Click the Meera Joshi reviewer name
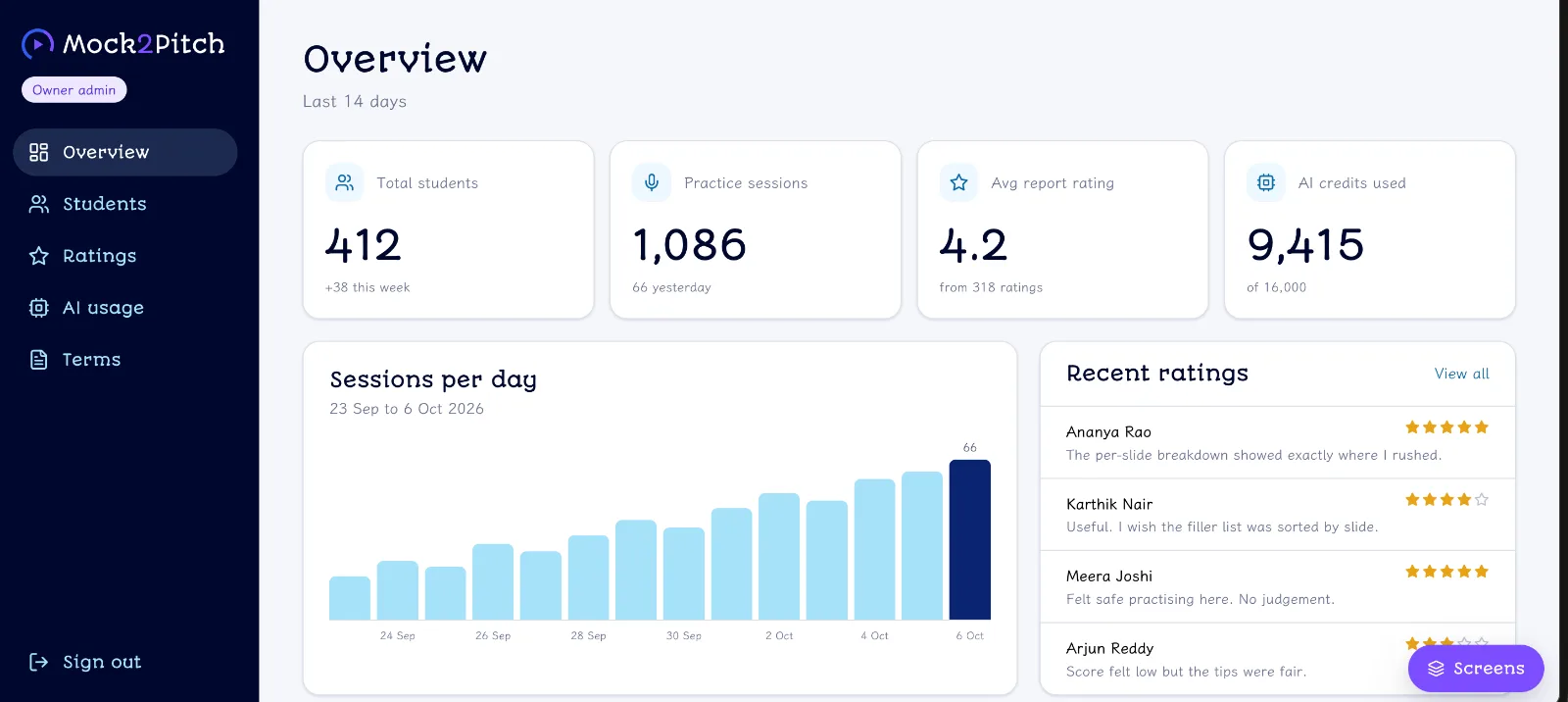1568x702 pixels. [1109, 577]
